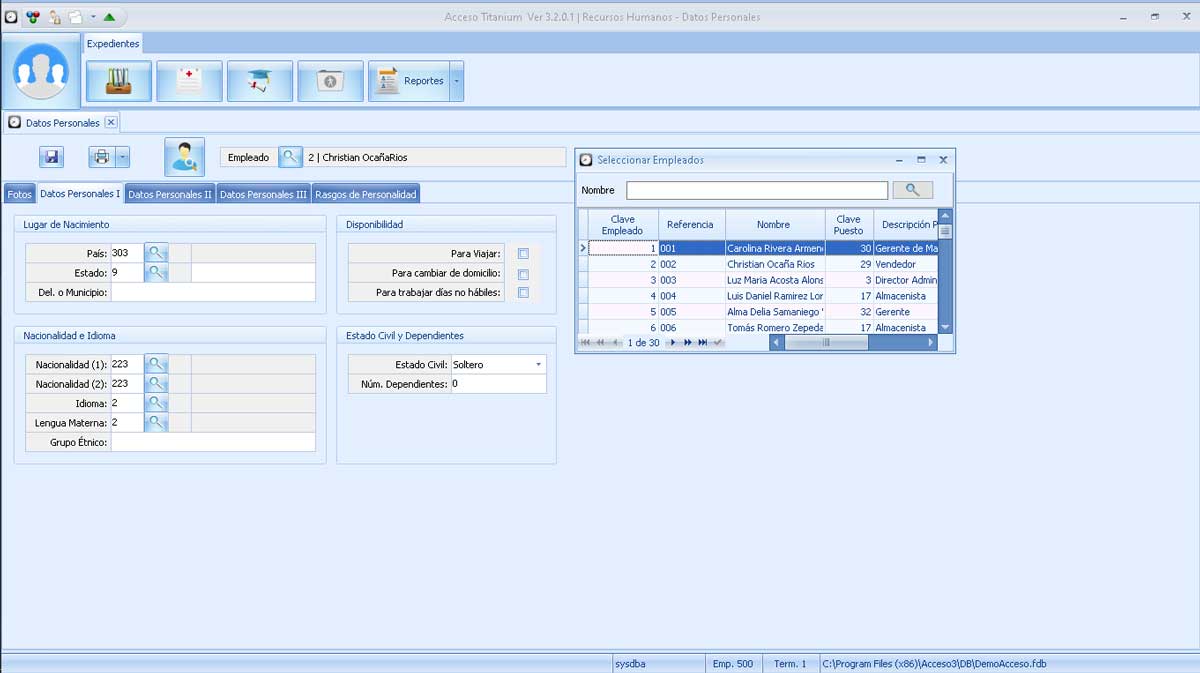This screenshot has width=1200, height=673.
Task: Open the file organizer books icon
Action: [119, 81]
